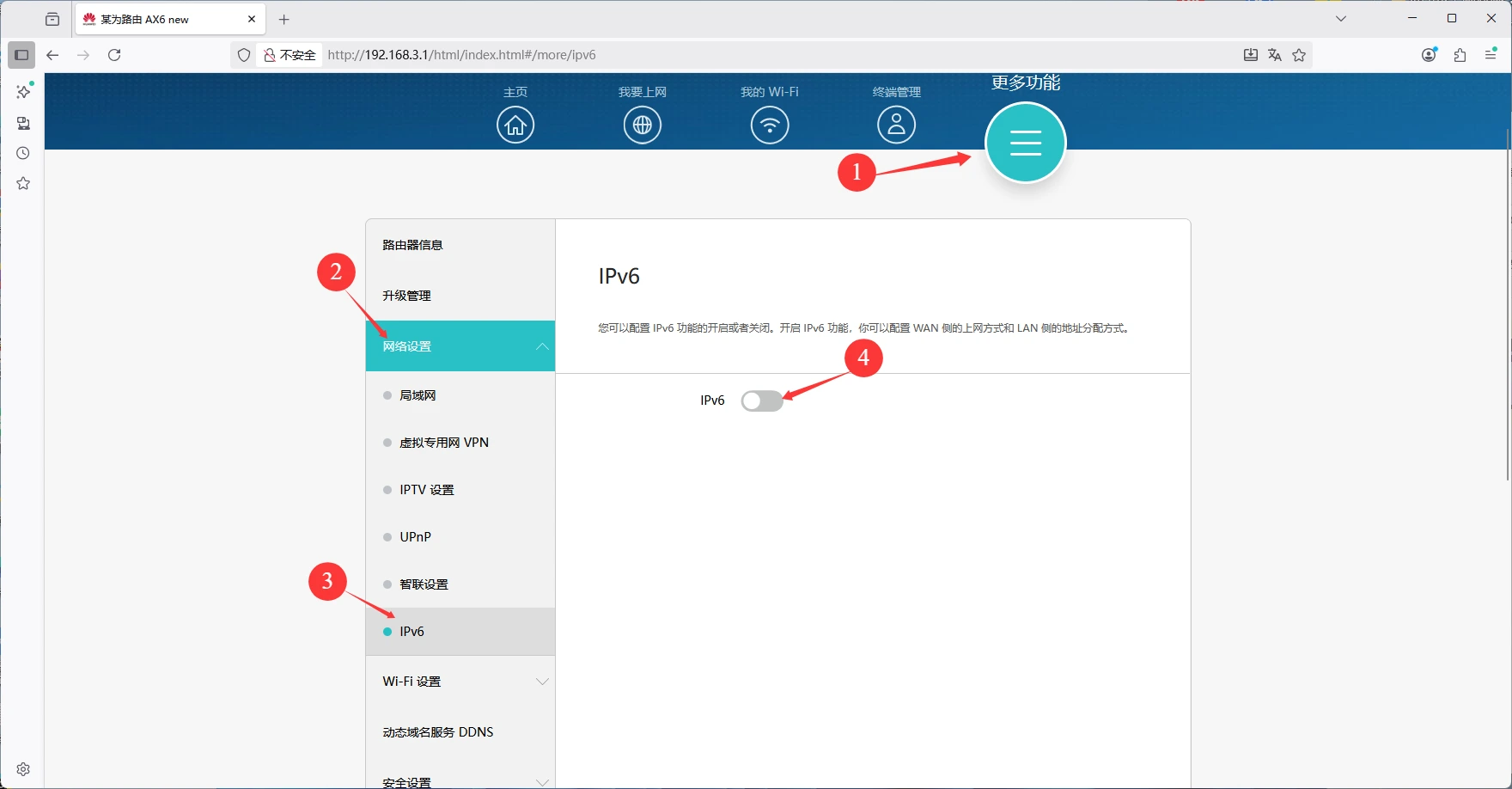Expand the Wi-Fi 设置 section
Screen dimensions: 1512x789
[460, 682]
